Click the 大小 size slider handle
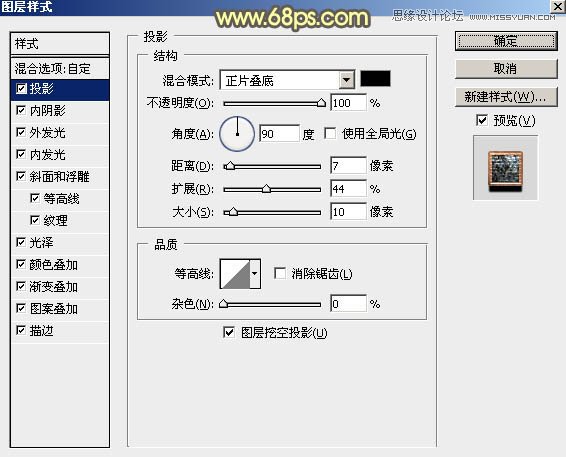The image size is (566, 457). point(233,212)
